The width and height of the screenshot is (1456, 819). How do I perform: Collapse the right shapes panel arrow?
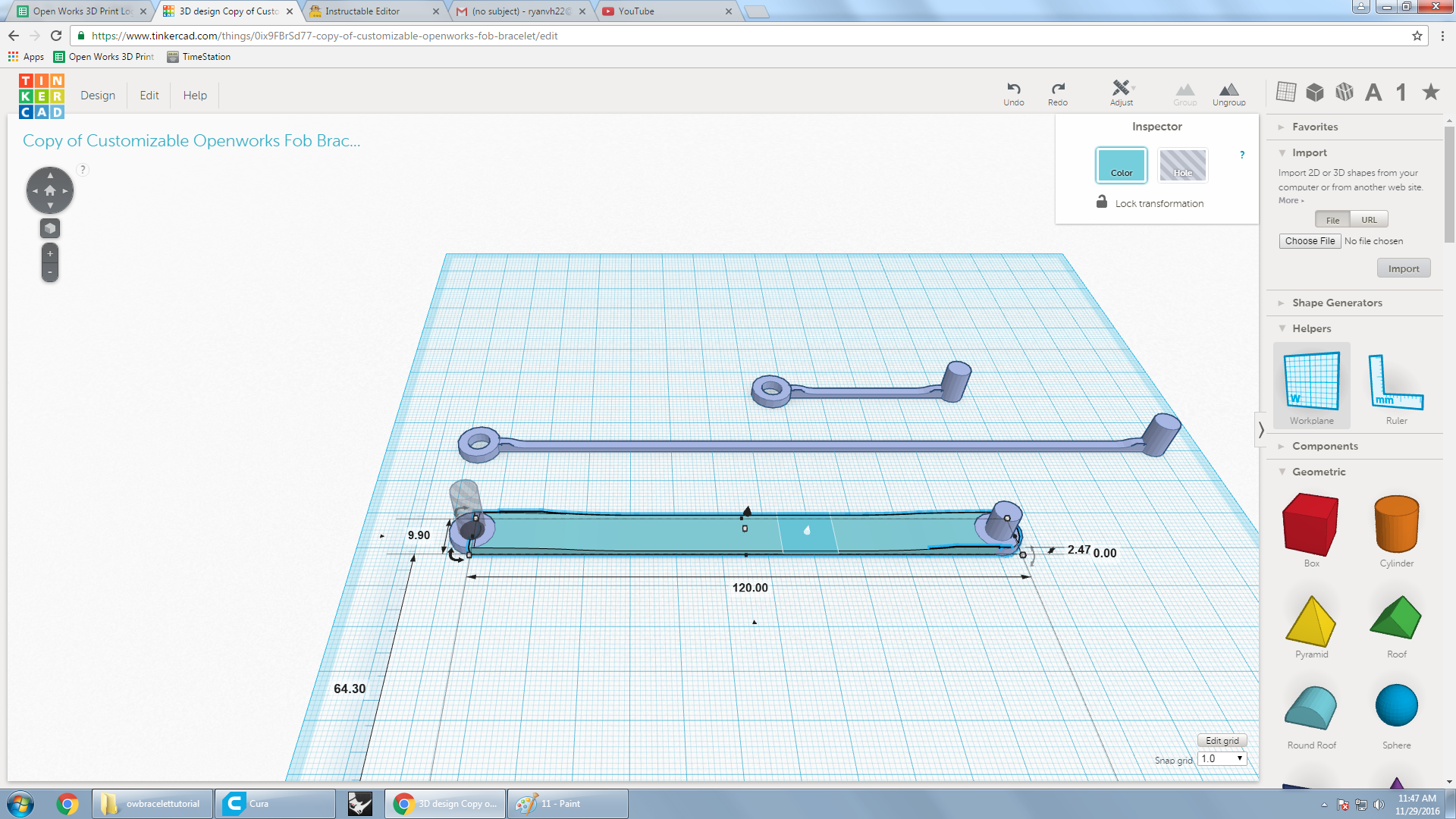coord(1260,429)
